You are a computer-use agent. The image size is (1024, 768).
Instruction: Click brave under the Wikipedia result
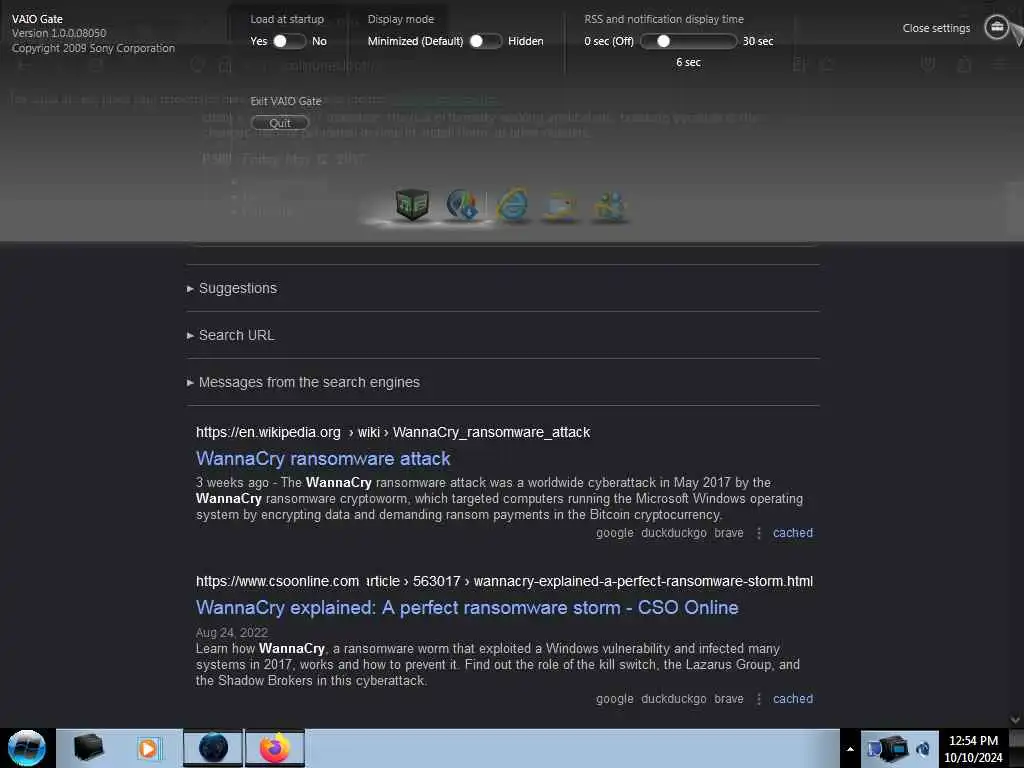[x=729, y=533]
